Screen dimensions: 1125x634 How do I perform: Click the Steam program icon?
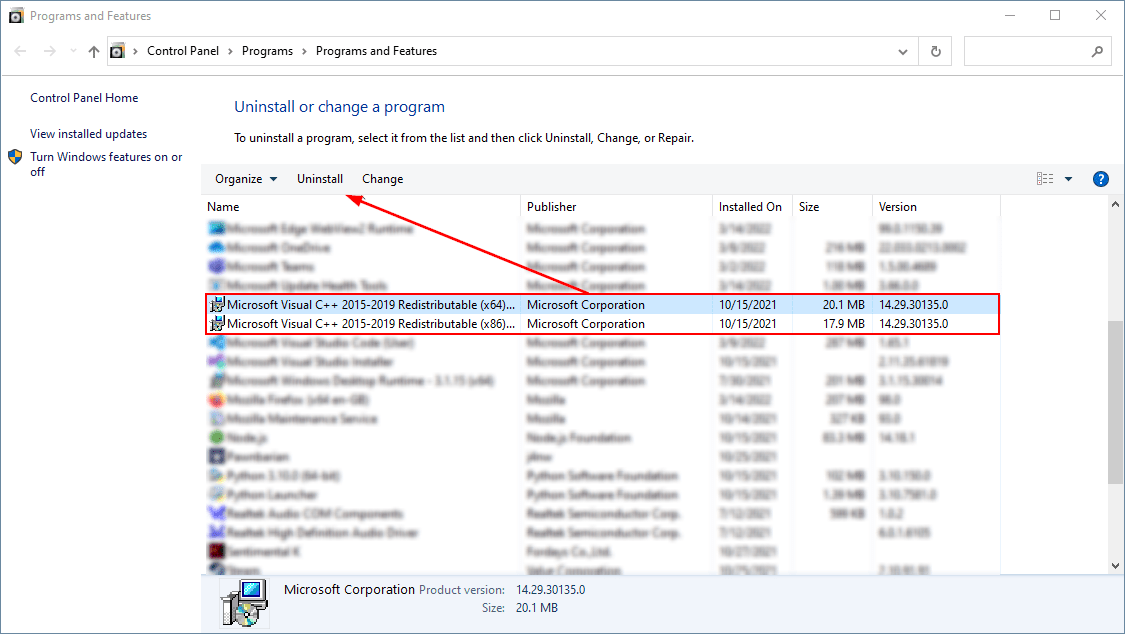point(218,570)
